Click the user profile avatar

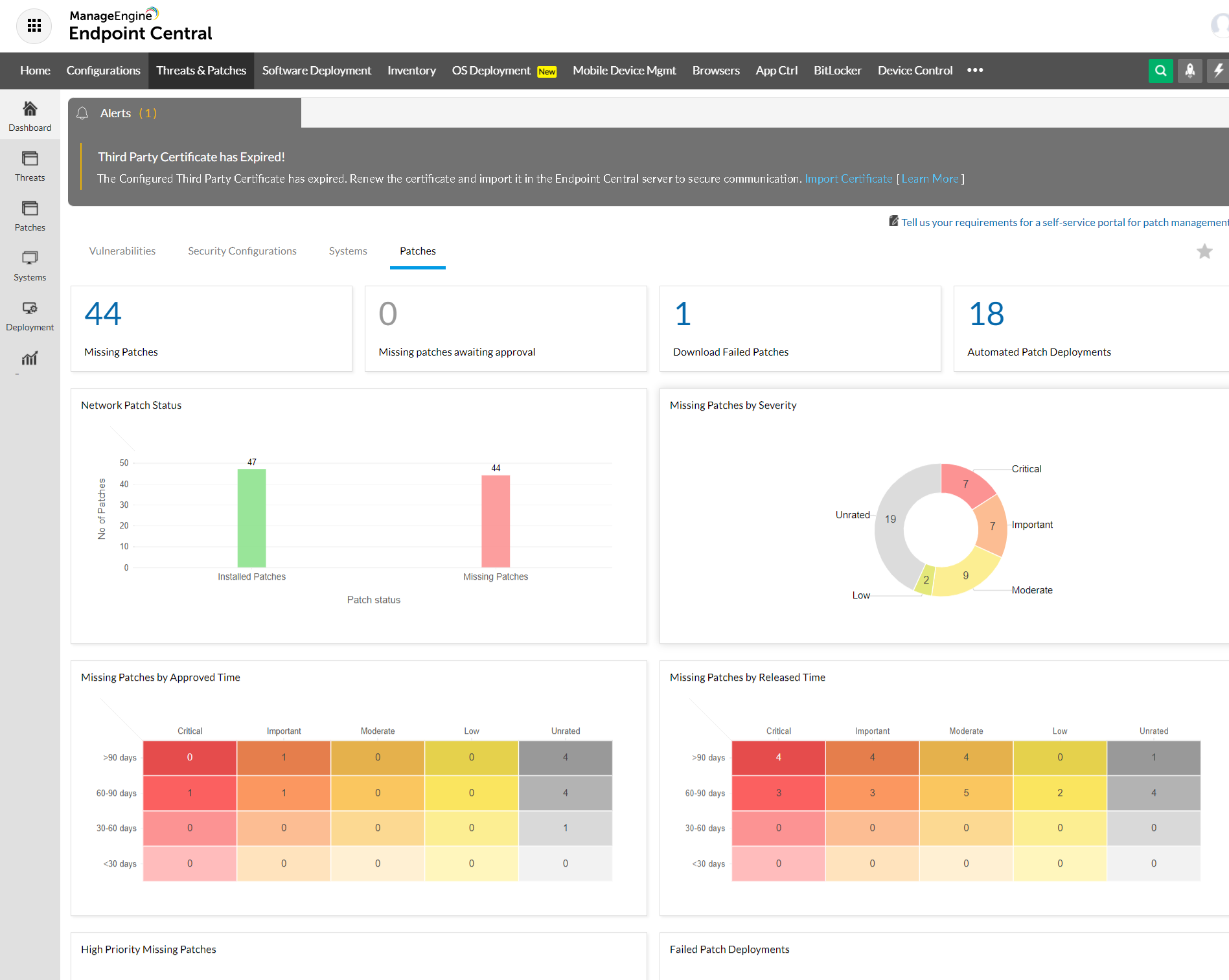pos(1221,26)
